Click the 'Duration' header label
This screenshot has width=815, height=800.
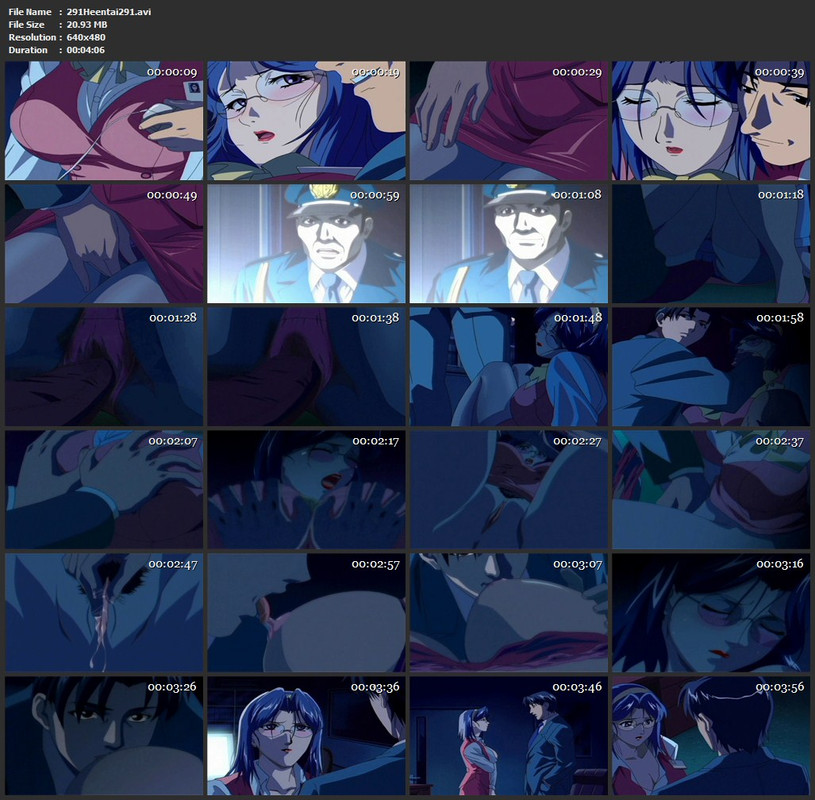(x=28, y=50)
